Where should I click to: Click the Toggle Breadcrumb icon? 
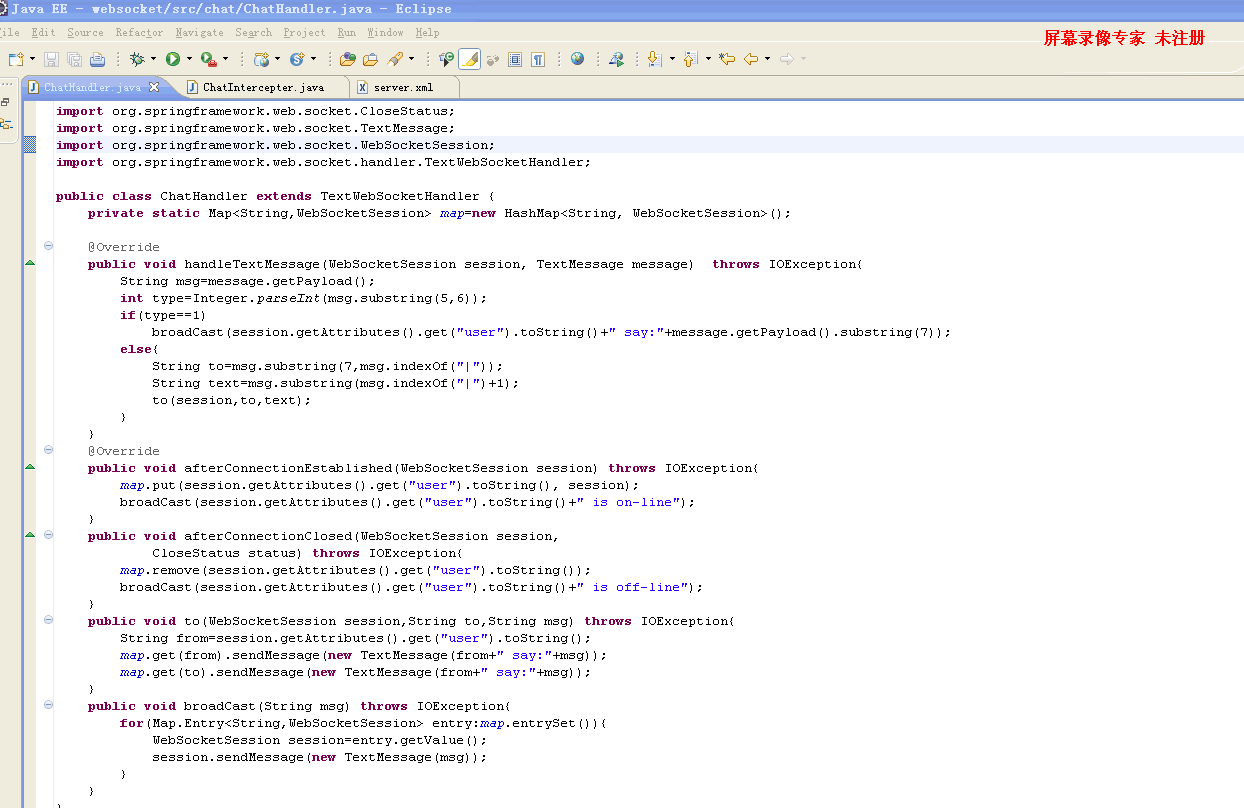[x=447, y=59]
